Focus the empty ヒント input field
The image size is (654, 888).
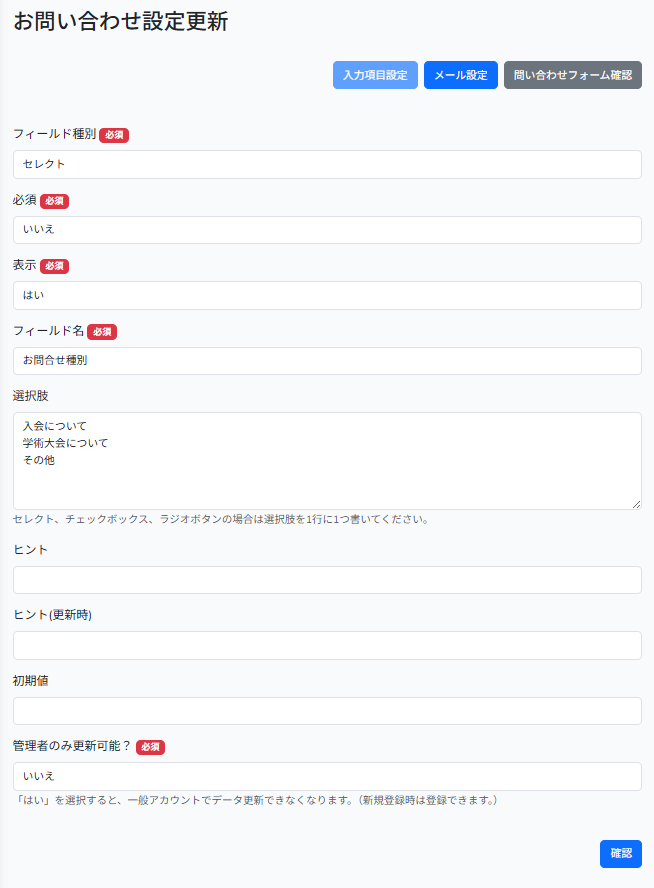pyautogui.click(x=327, y=580)
